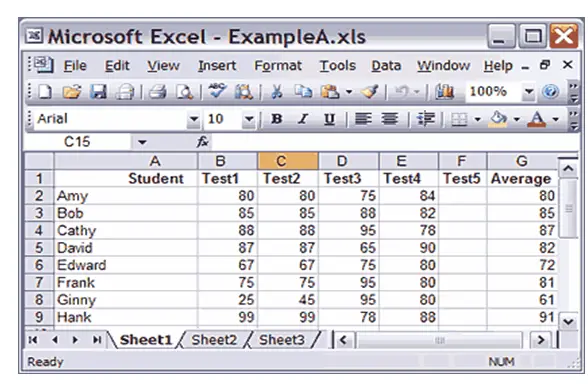Click the fx insert function button
The height and width of the screenshot is (384, 588).
(x=203, y=142)
